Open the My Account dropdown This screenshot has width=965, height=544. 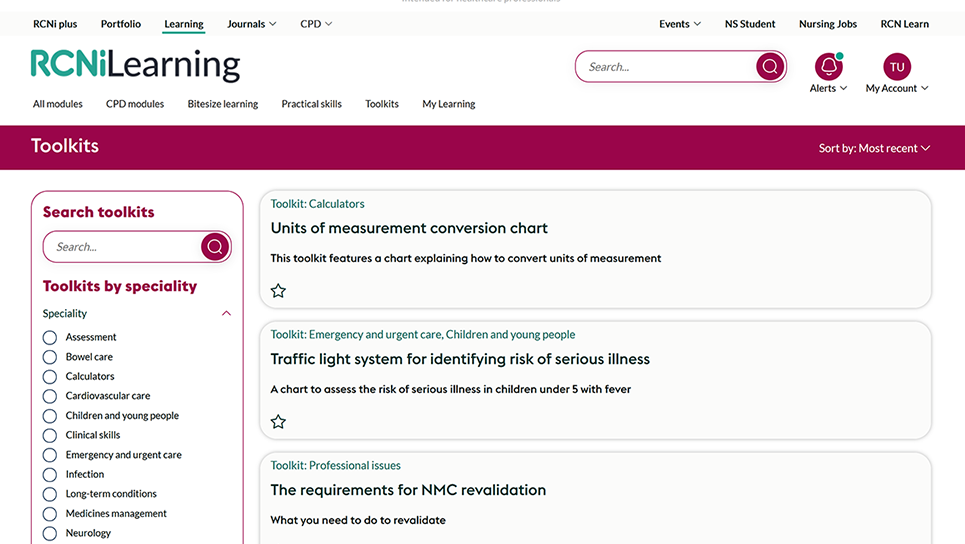tap(897, 88)
